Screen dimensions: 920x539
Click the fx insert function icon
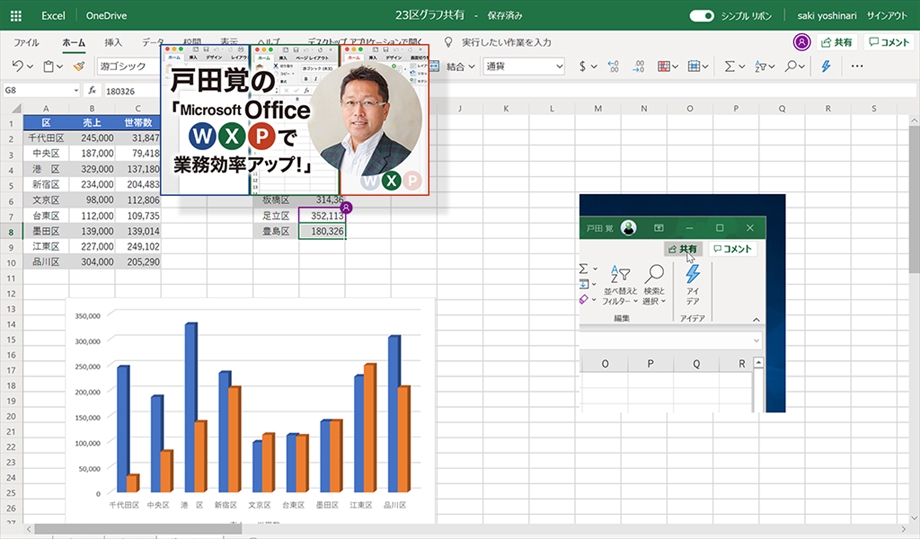(92, 90)
